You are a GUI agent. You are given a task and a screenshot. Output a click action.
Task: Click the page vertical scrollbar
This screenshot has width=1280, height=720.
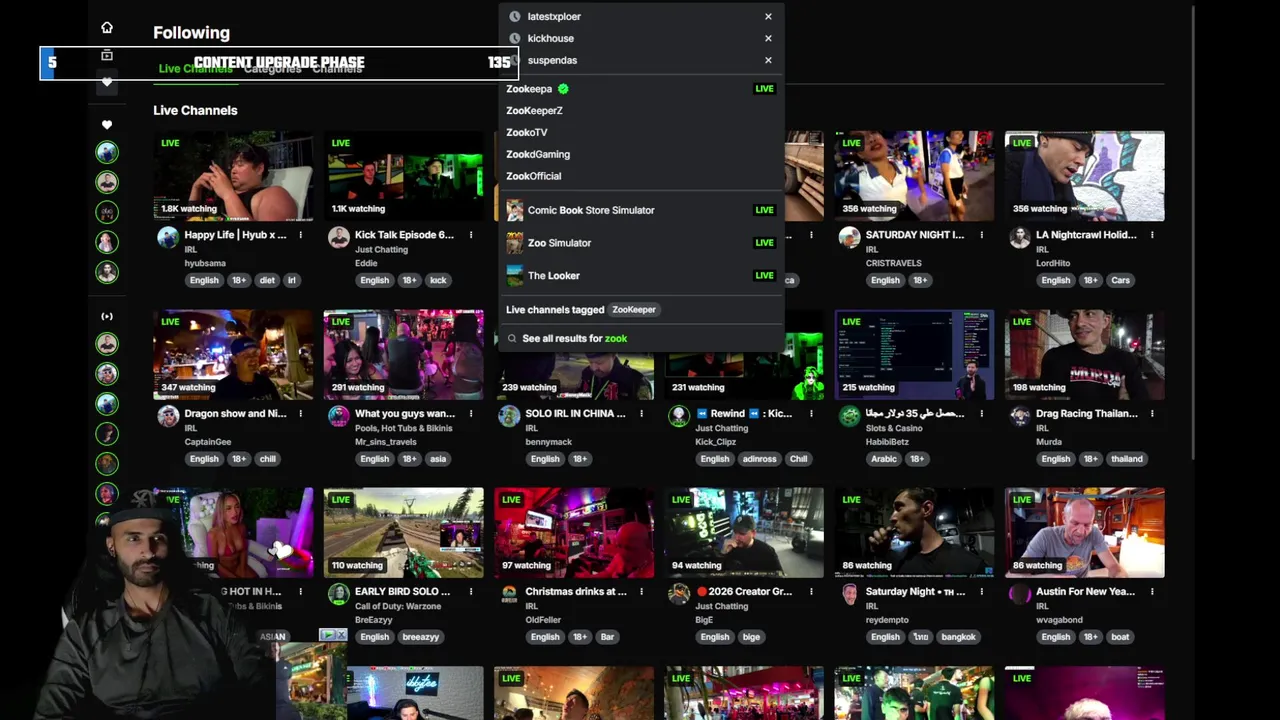point(1195,232)
